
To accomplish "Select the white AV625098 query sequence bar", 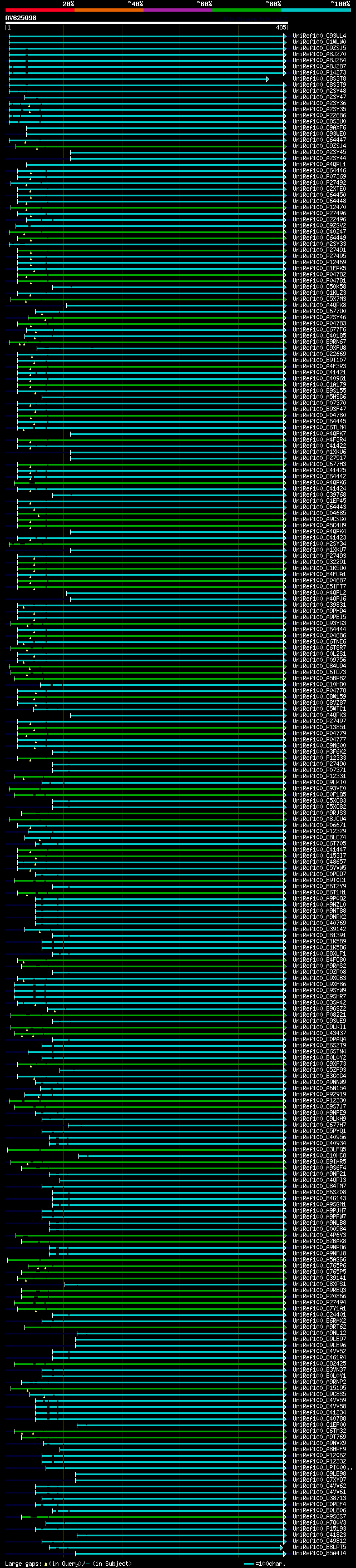I will [x=147, y=22].
